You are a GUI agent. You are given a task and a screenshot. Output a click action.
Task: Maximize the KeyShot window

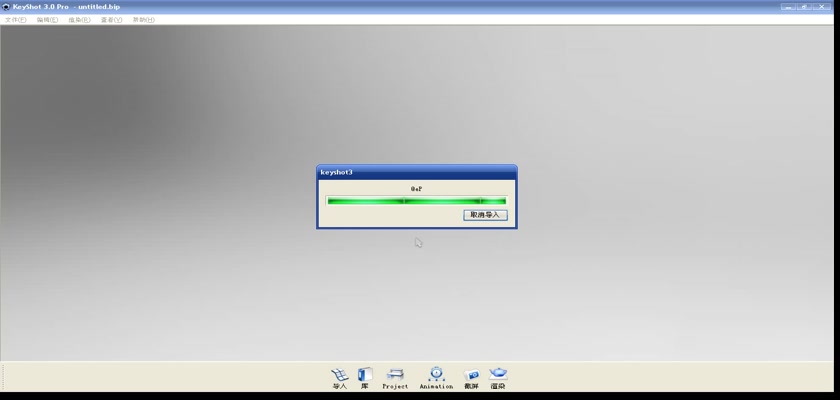[x=805, y=7]
